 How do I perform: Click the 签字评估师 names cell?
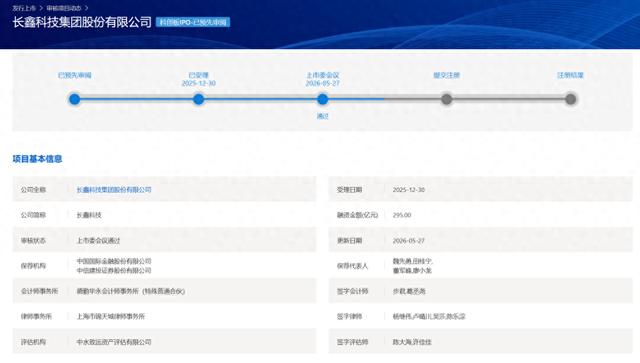coord(412,342)
